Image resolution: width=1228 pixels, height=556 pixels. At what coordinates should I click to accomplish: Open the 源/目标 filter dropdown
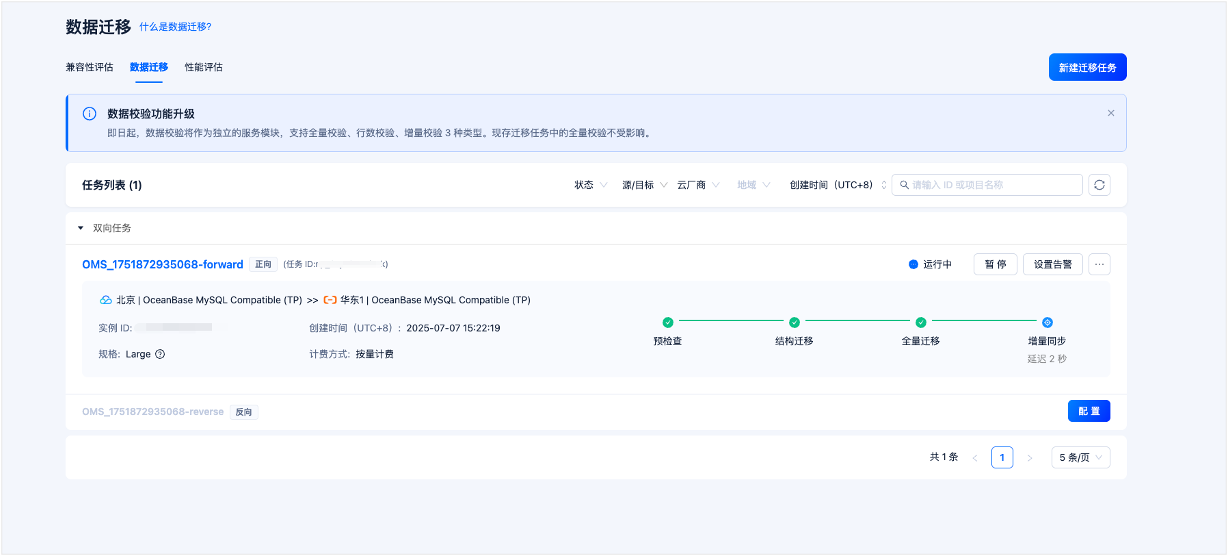click(644, 185)
